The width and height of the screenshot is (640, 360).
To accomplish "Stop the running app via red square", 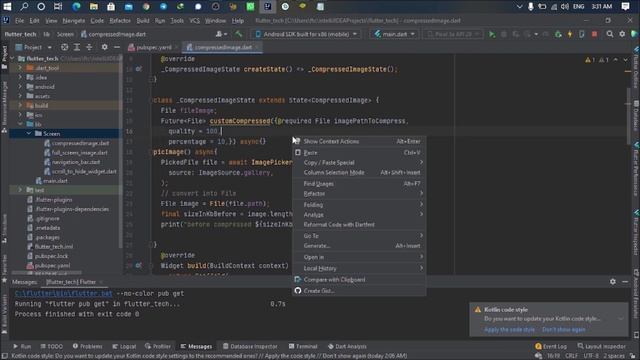I will coord(595,34).
